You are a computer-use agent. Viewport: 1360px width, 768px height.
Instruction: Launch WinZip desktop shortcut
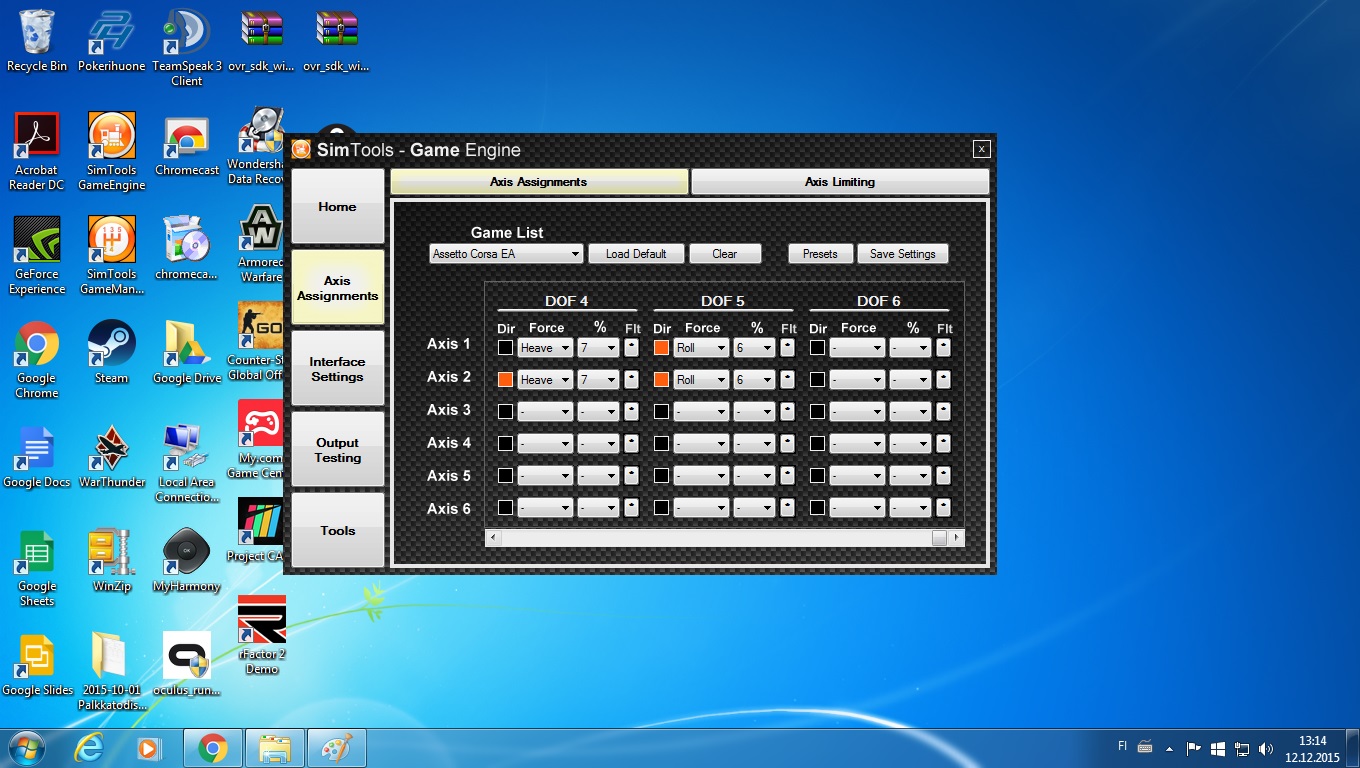point(112,561)
